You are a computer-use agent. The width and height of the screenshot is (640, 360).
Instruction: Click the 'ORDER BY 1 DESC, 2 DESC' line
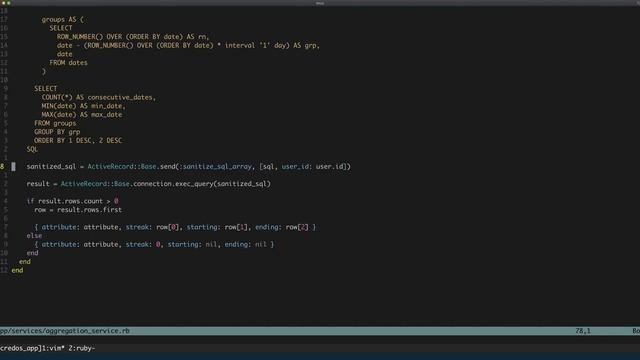78,140
